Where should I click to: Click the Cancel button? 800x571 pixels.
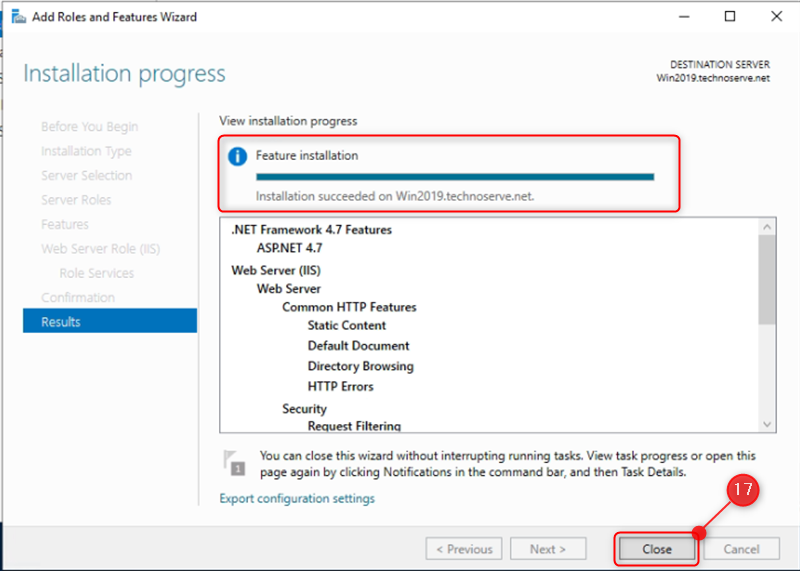pos(741,549)
